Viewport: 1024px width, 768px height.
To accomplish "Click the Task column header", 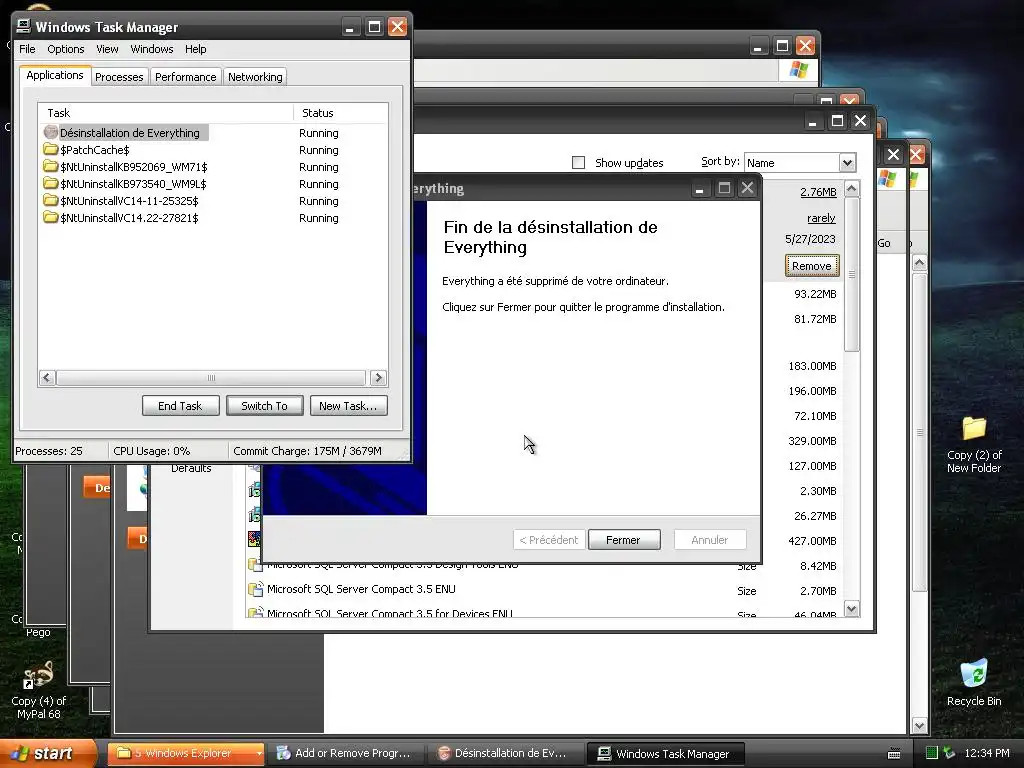I will (165, 113).
